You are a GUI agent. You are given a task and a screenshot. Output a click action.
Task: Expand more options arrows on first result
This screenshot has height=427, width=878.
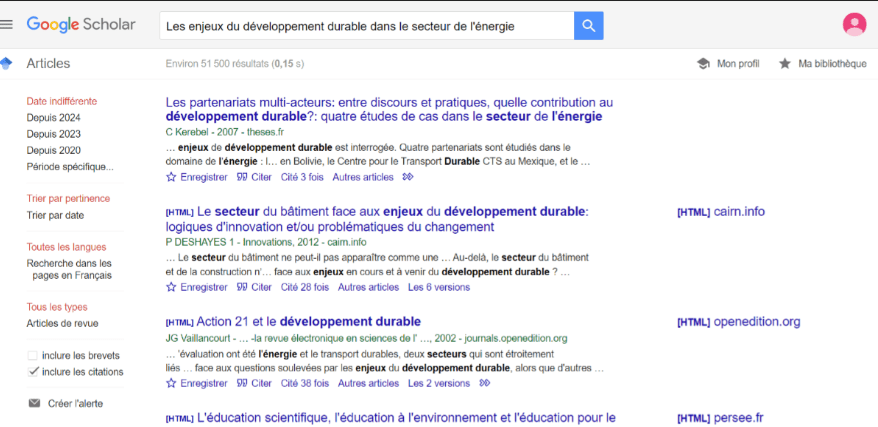408,177
